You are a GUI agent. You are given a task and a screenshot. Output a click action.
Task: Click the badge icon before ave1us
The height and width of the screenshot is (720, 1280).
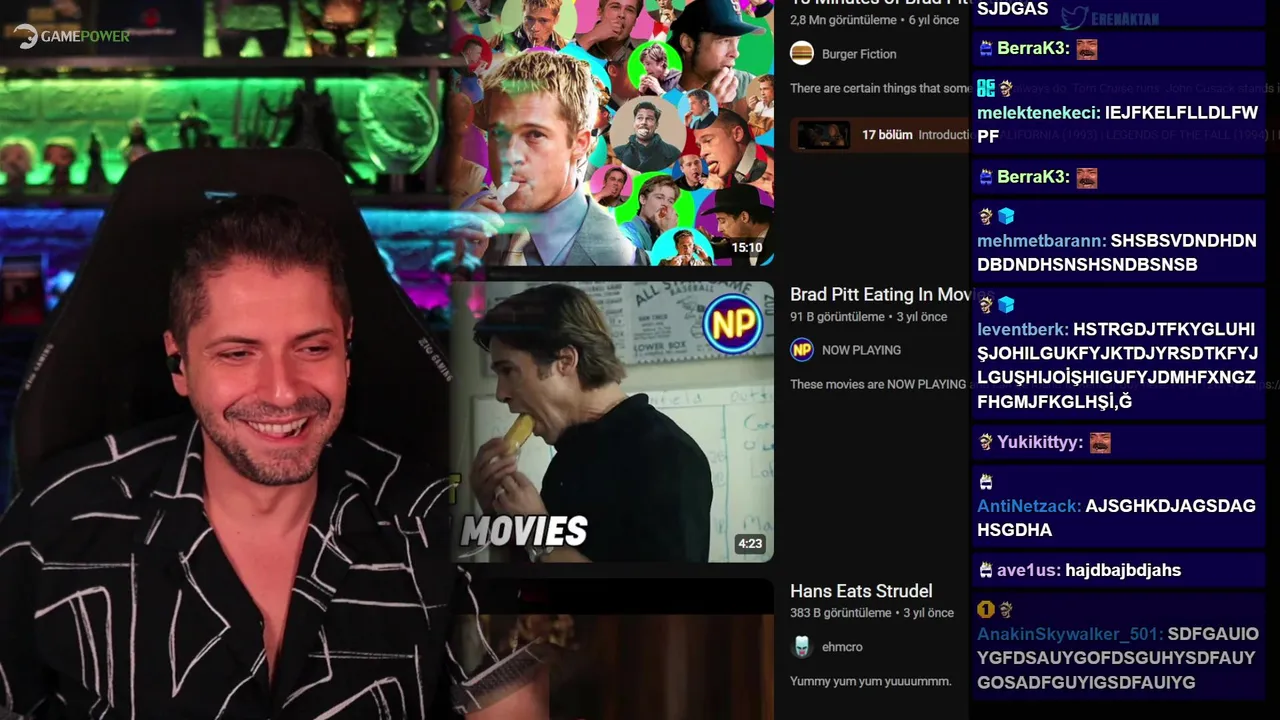pyautogui.click(x=986, y=570)
